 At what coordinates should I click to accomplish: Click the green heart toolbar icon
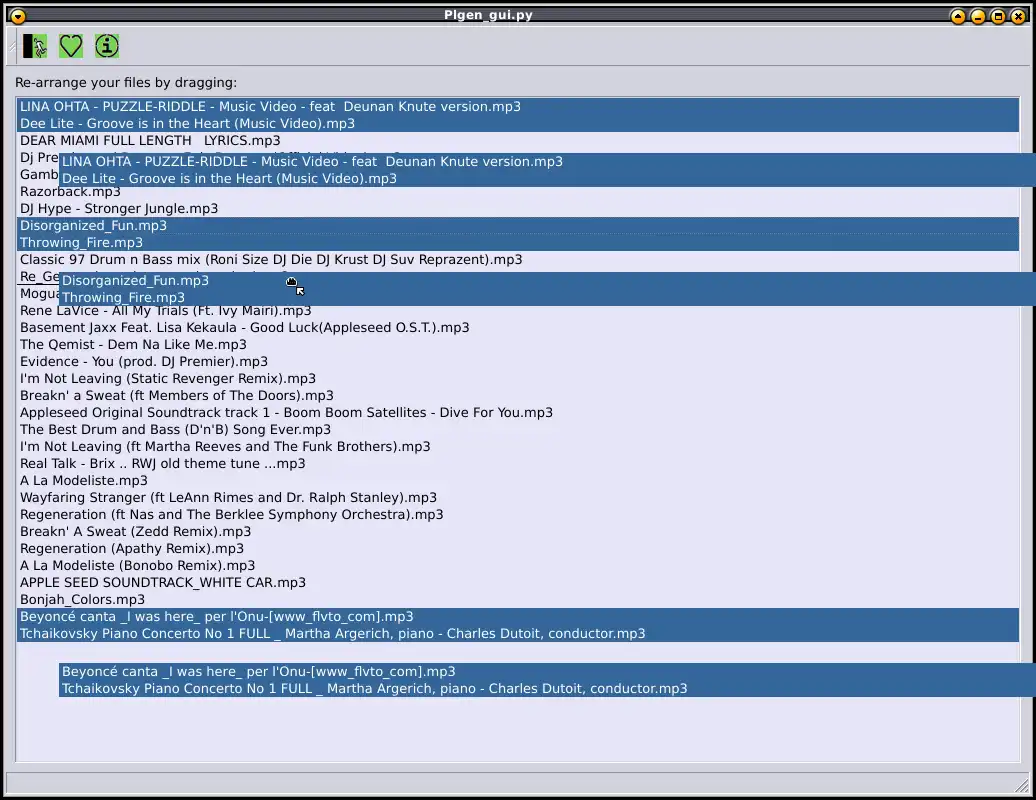click(71, 46)
